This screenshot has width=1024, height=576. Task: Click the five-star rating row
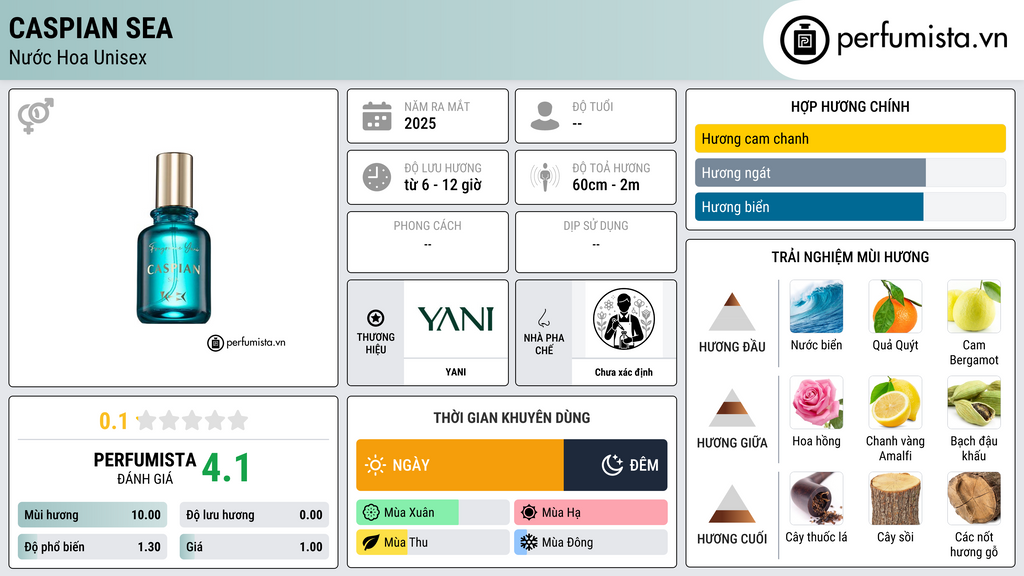(x=193, y=420)
